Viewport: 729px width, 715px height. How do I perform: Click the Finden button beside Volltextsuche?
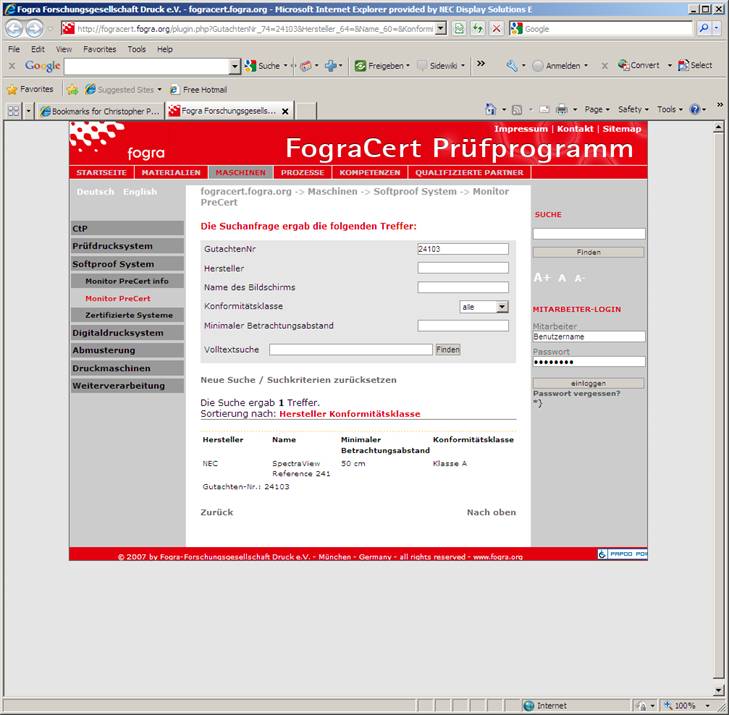tap(448, 350)
